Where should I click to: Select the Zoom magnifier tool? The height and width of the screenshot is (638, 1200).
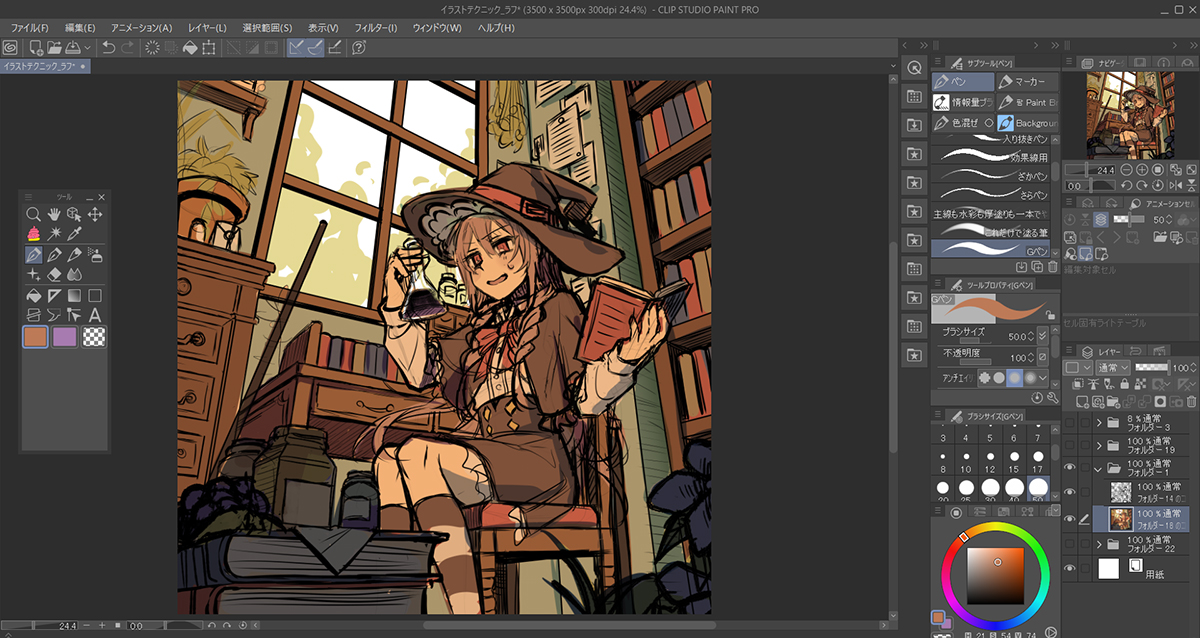click(33, 214)
